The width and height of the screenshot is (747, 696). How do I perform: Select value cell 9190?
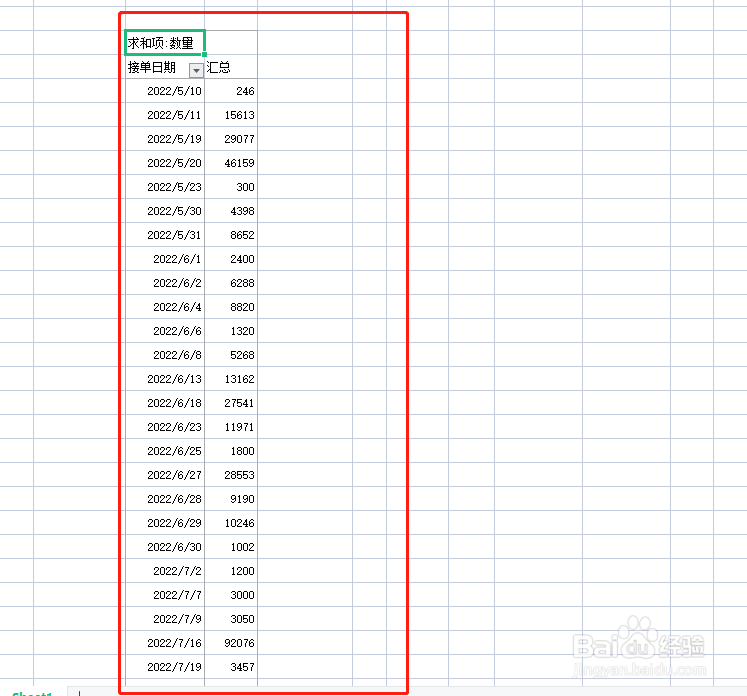coord(231,499)
